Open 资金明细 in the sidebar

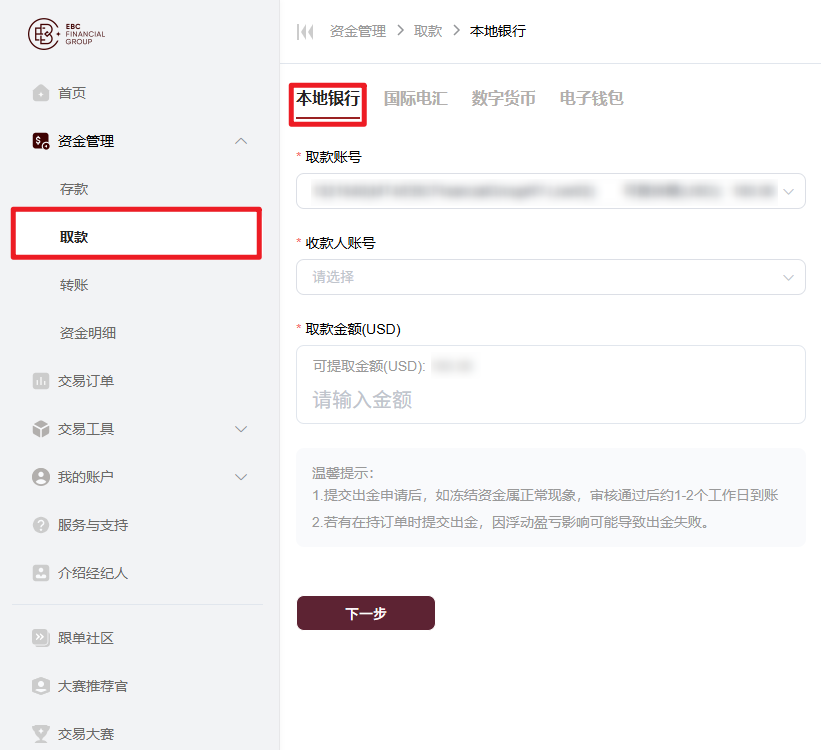[87, 333]
